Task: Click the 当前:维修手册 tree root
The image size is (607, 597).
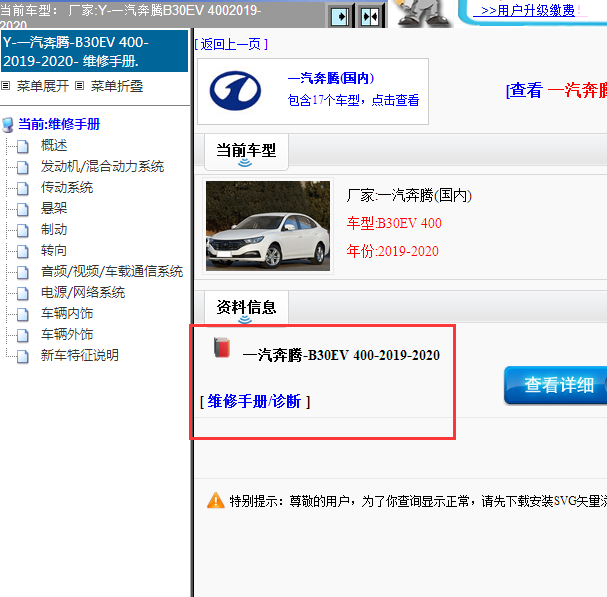Action: coord(59,124)
